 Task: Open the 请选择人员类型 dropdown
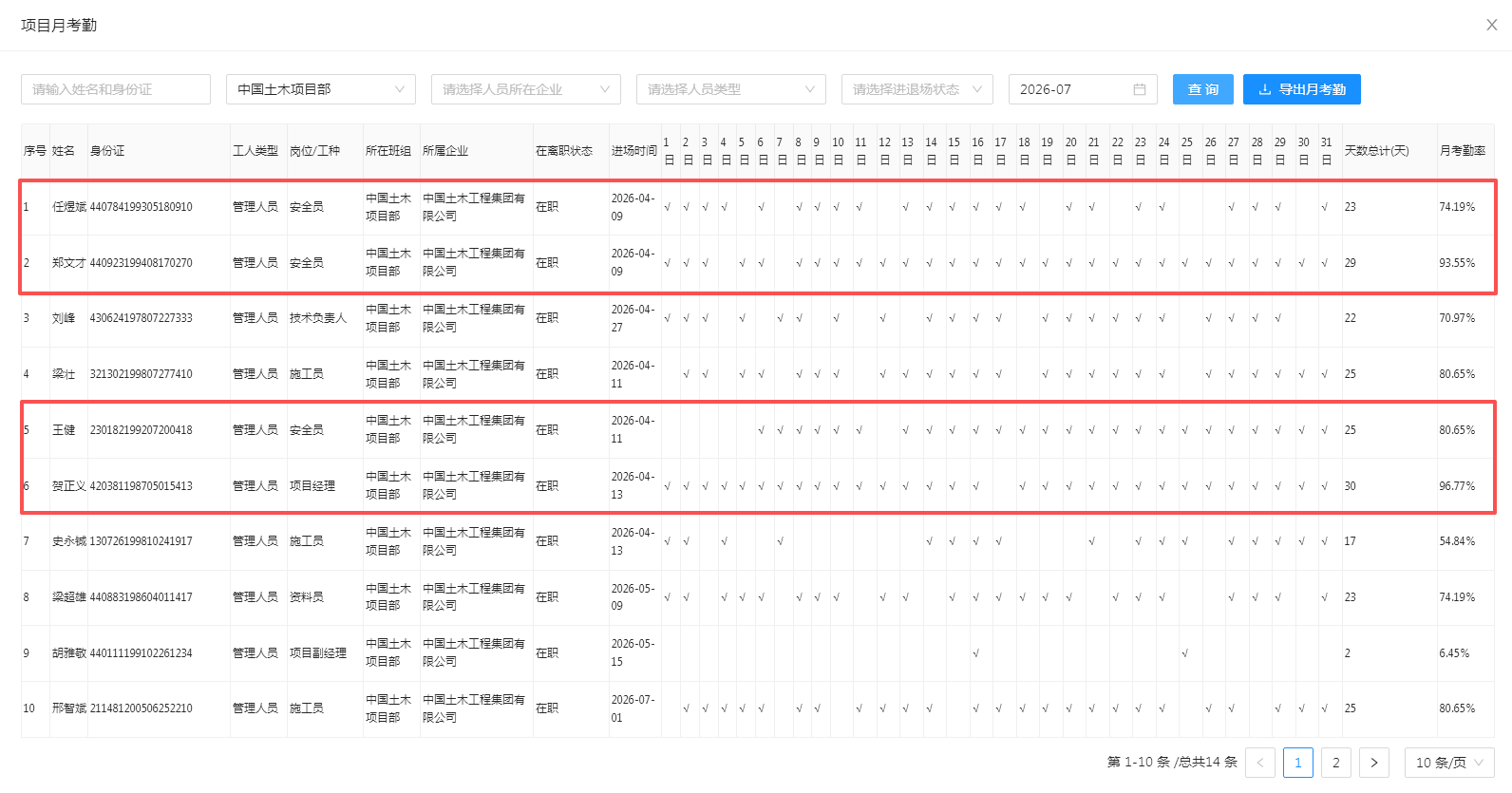[731, 89]
